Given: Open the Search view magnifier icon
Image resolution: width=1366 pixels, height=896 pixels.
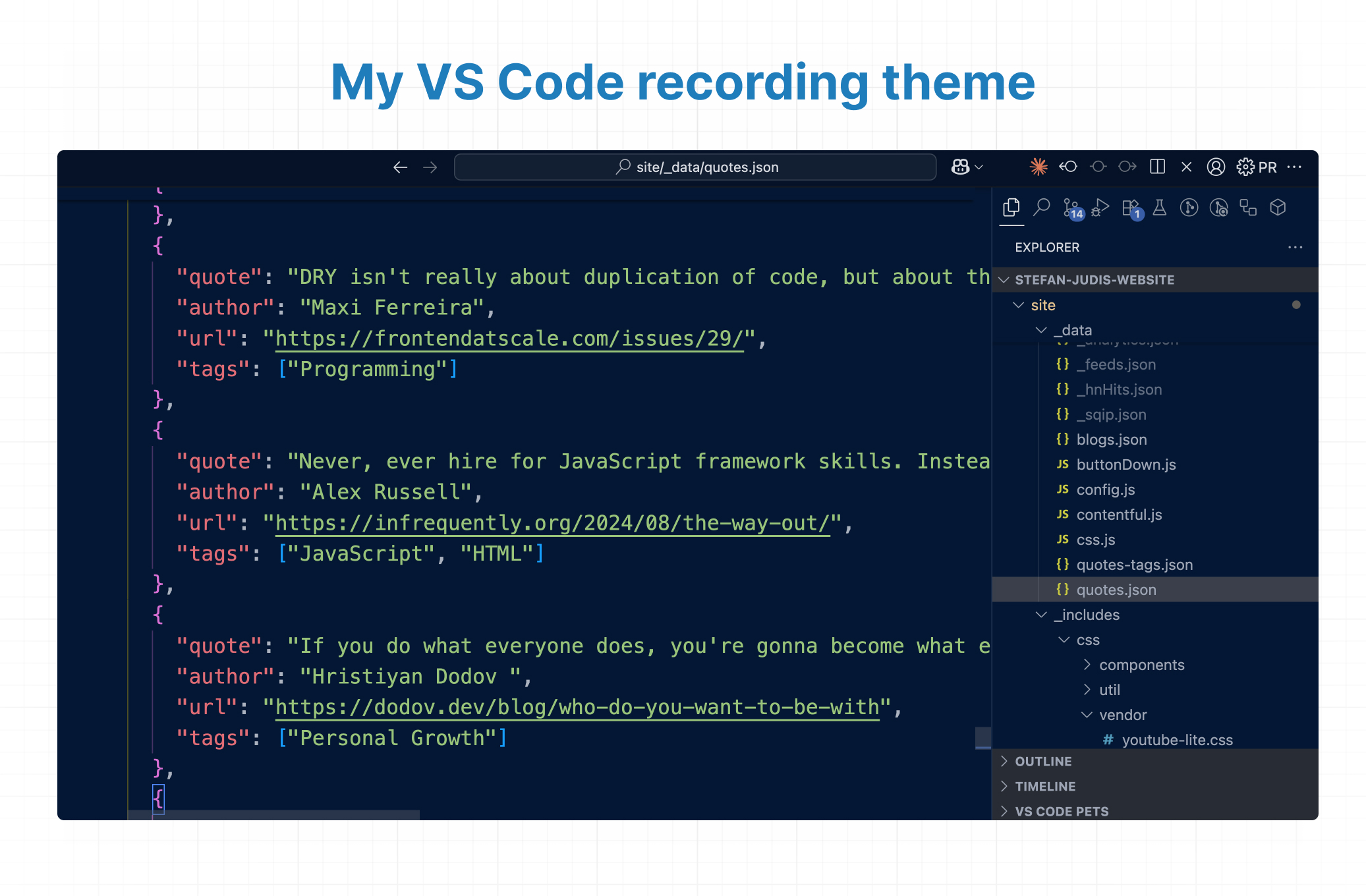Looking at the screenshot, I should (x=1041, y=208).
